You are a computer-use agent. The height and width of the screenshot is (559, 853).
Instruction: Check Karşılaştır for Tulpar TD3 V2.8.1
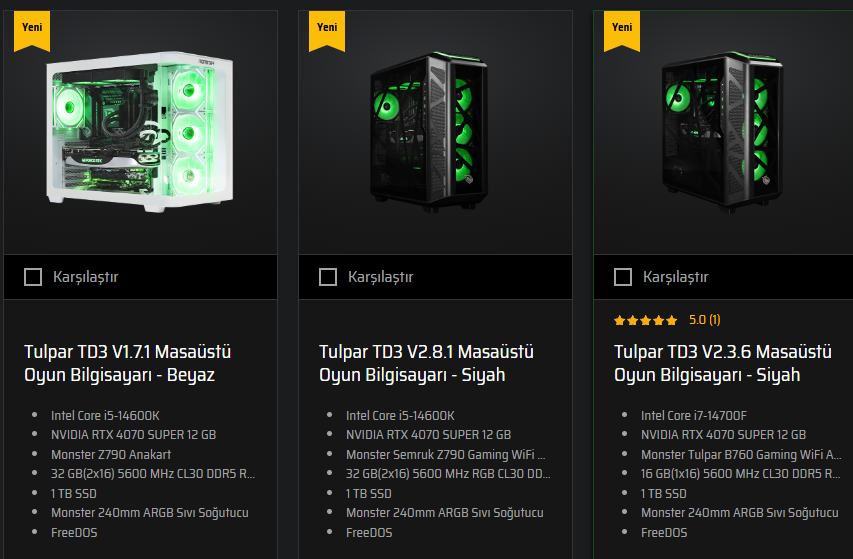(328, 277)
